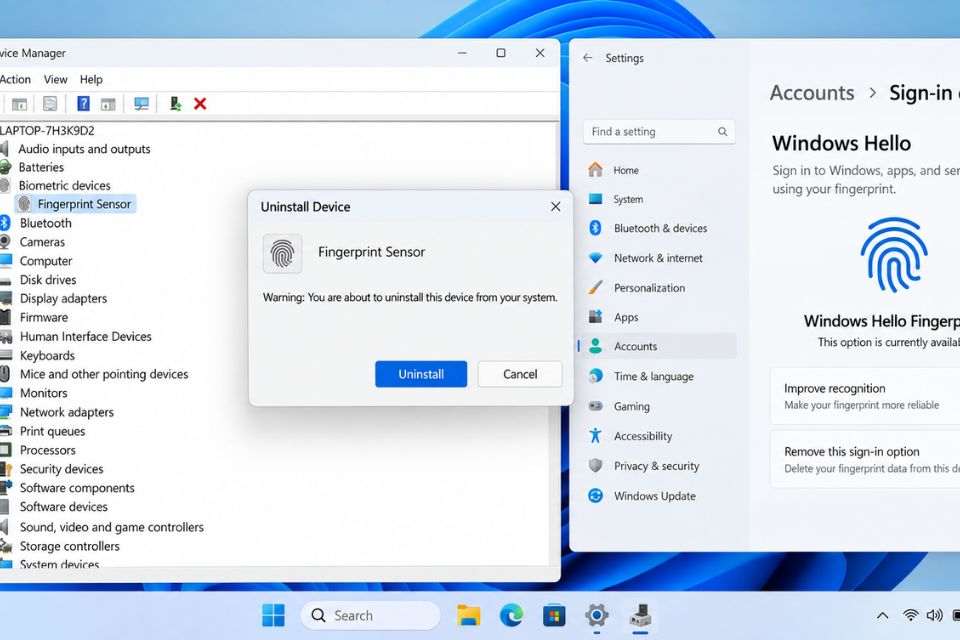Click the Uninstall button in the dialog
Image resolution: width=960 pixels, height=640 pixels.
click(x=421, y=374)
